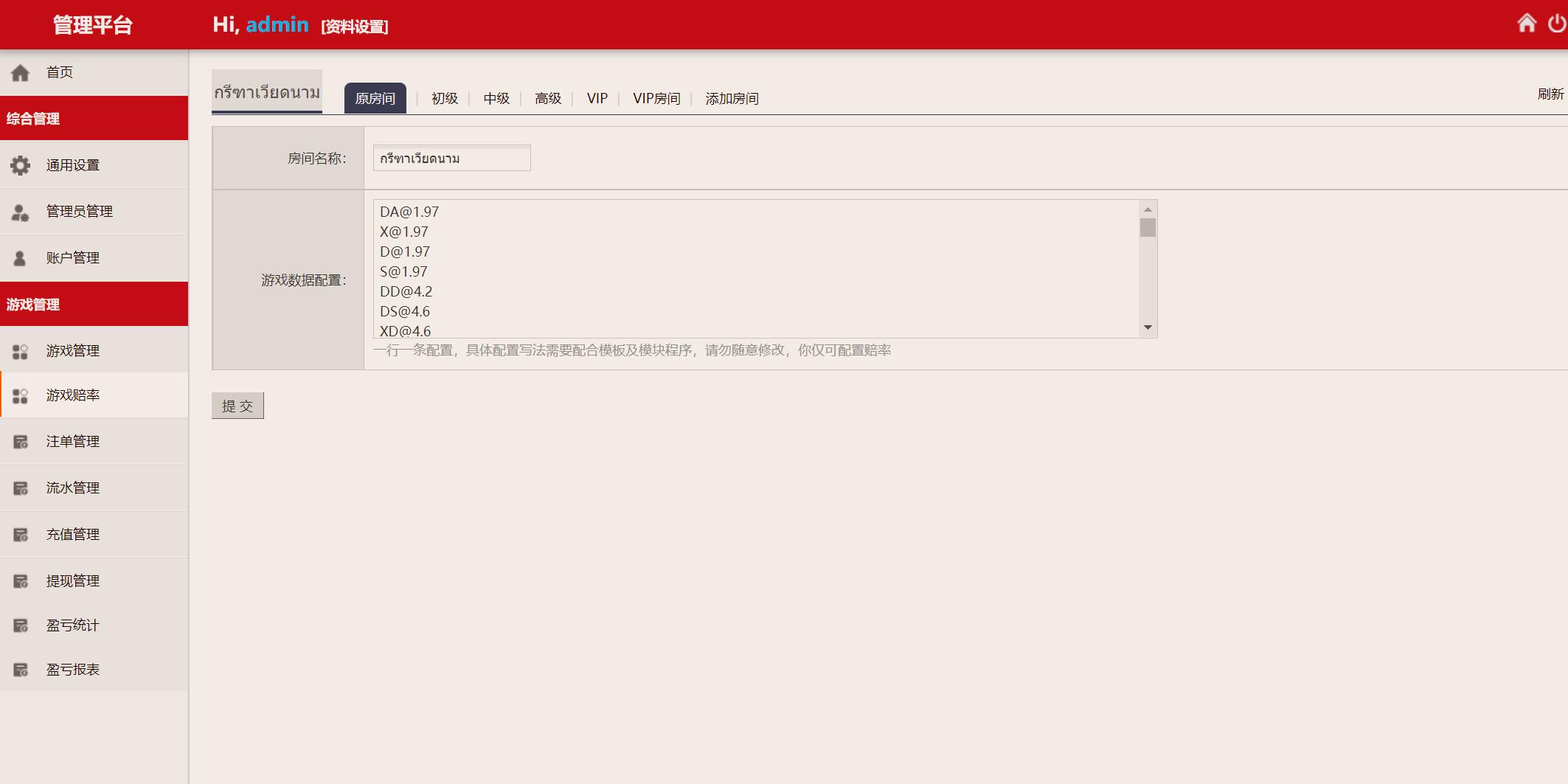
Task: Click the DS@4.6 config line
Action: (405, 311)
